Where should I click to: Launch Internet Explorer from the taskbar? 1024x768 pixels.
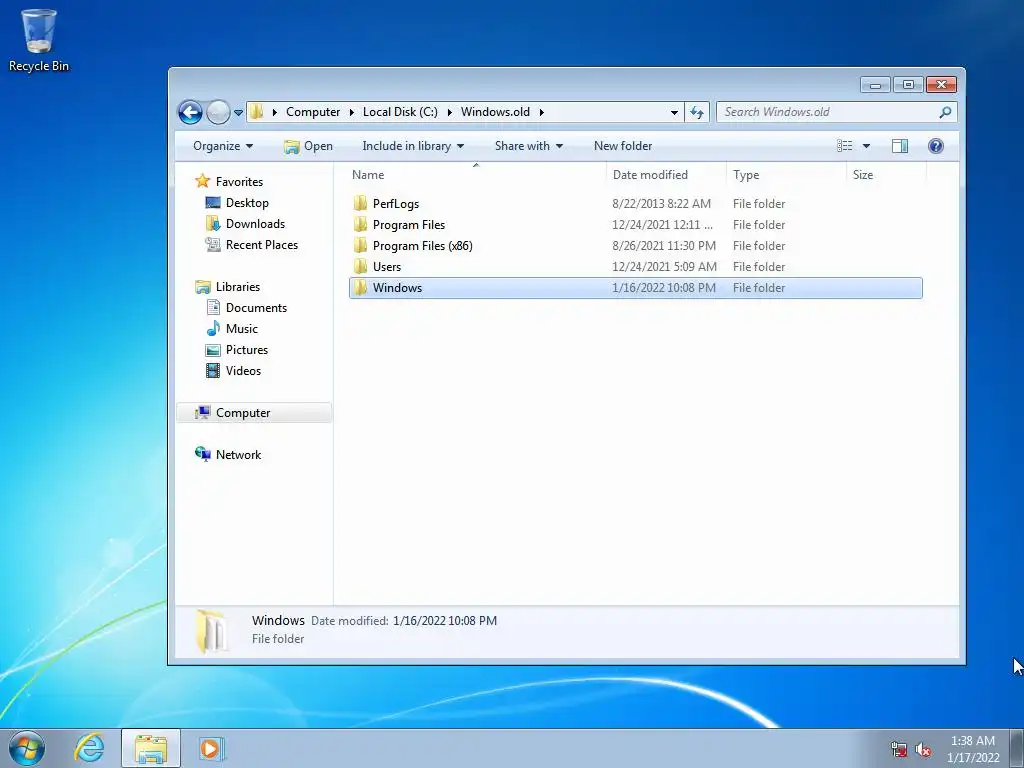pos(89,748)
